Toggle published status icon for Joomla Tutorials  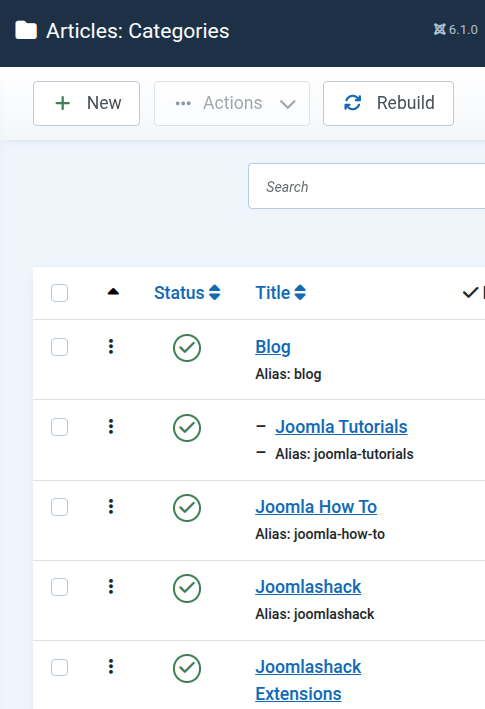(187, 428)
